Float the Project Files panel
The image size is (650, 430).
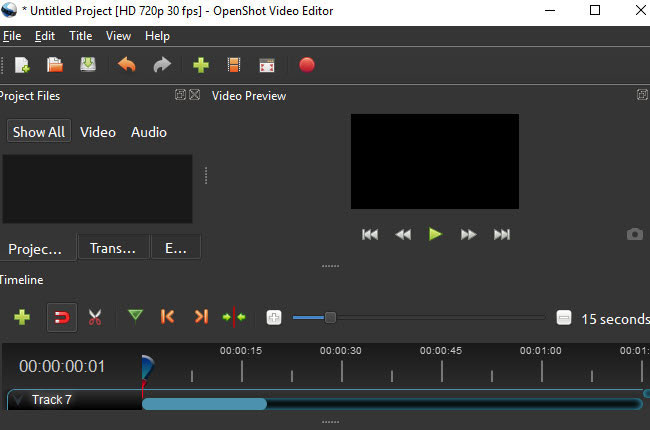coord(180,95)
